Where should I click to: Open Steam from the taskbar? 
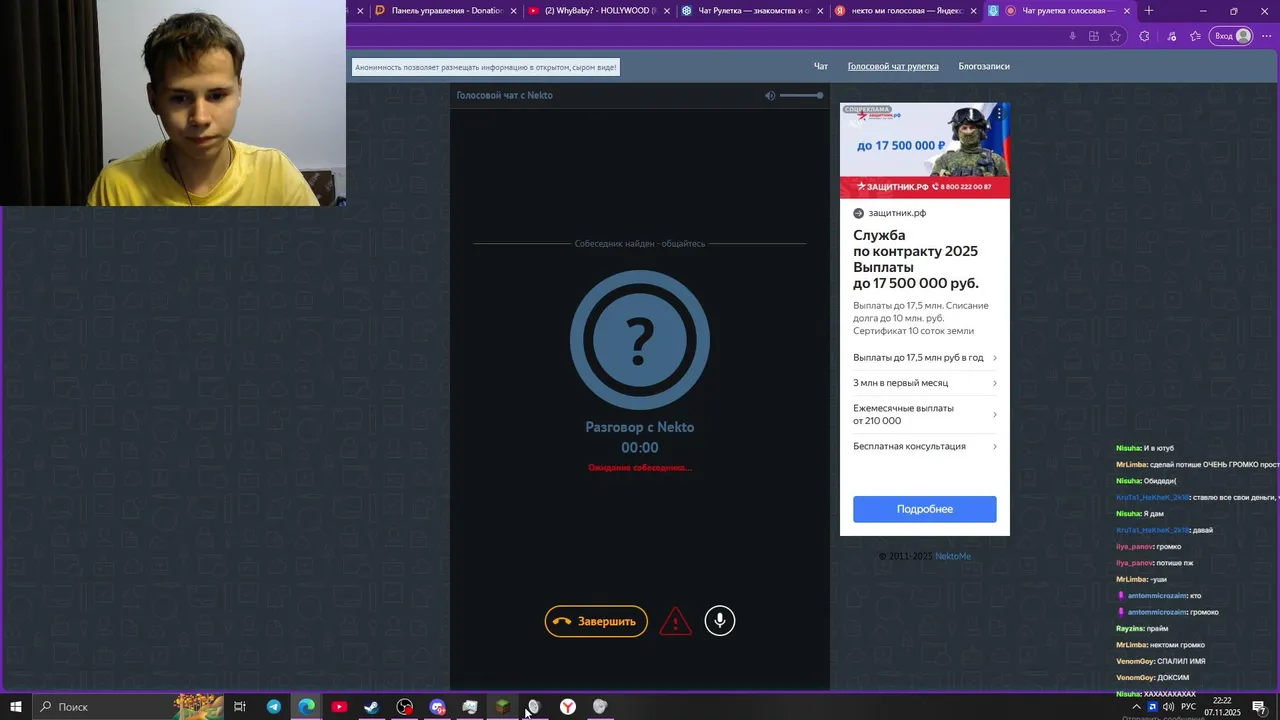pos(371,707)
